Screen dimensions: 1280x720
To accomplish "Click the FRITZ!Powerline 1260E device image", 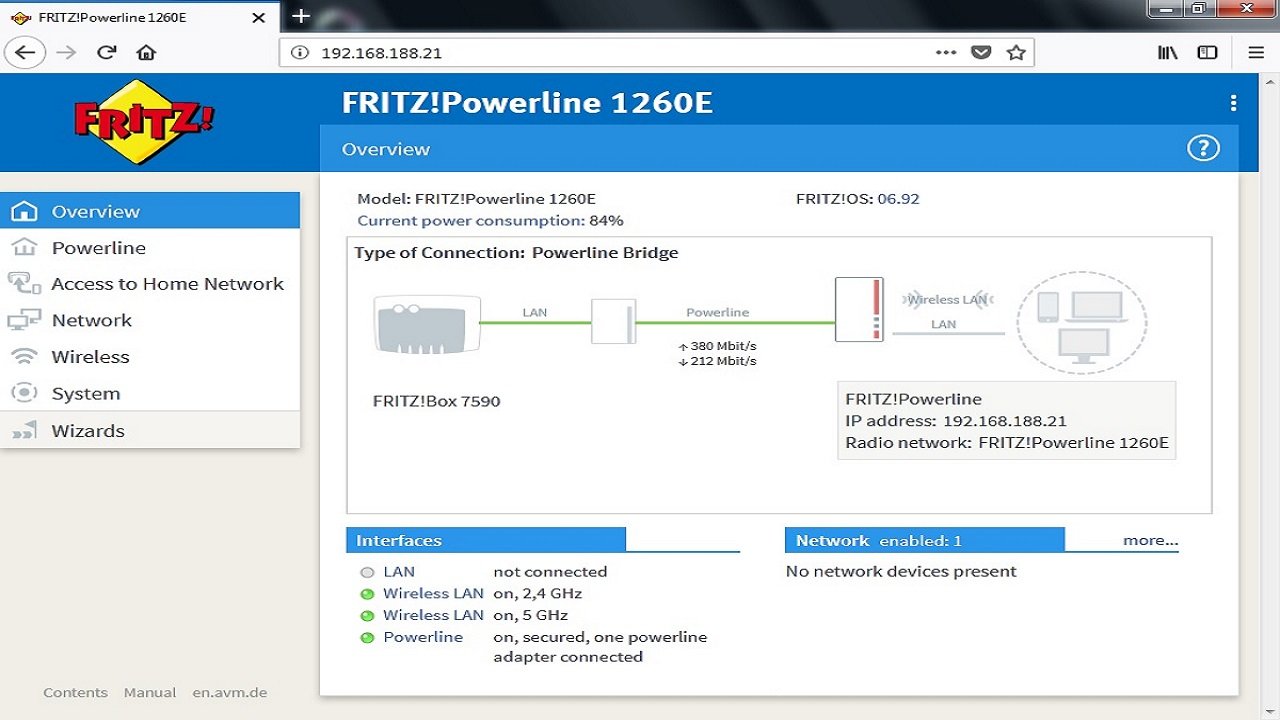I will (859, 309).
